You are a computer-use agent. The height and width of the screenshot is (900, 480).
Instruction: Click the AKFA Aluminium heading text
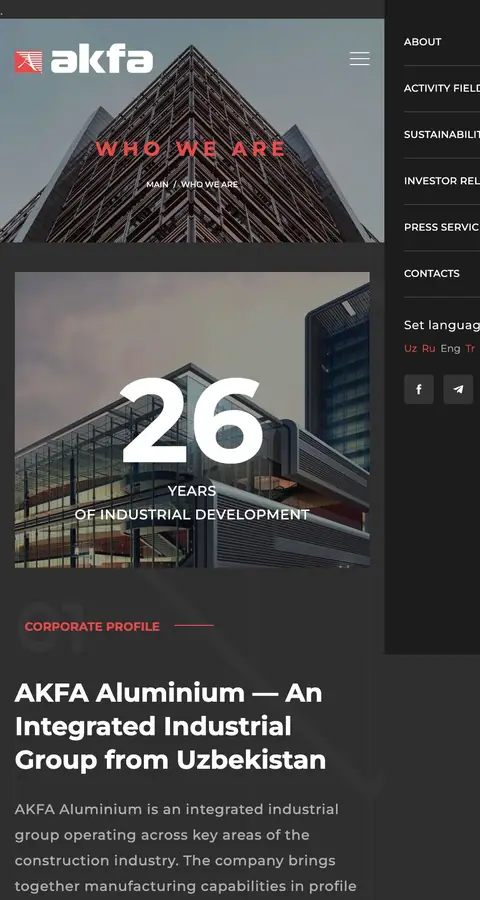pos(170,726)
